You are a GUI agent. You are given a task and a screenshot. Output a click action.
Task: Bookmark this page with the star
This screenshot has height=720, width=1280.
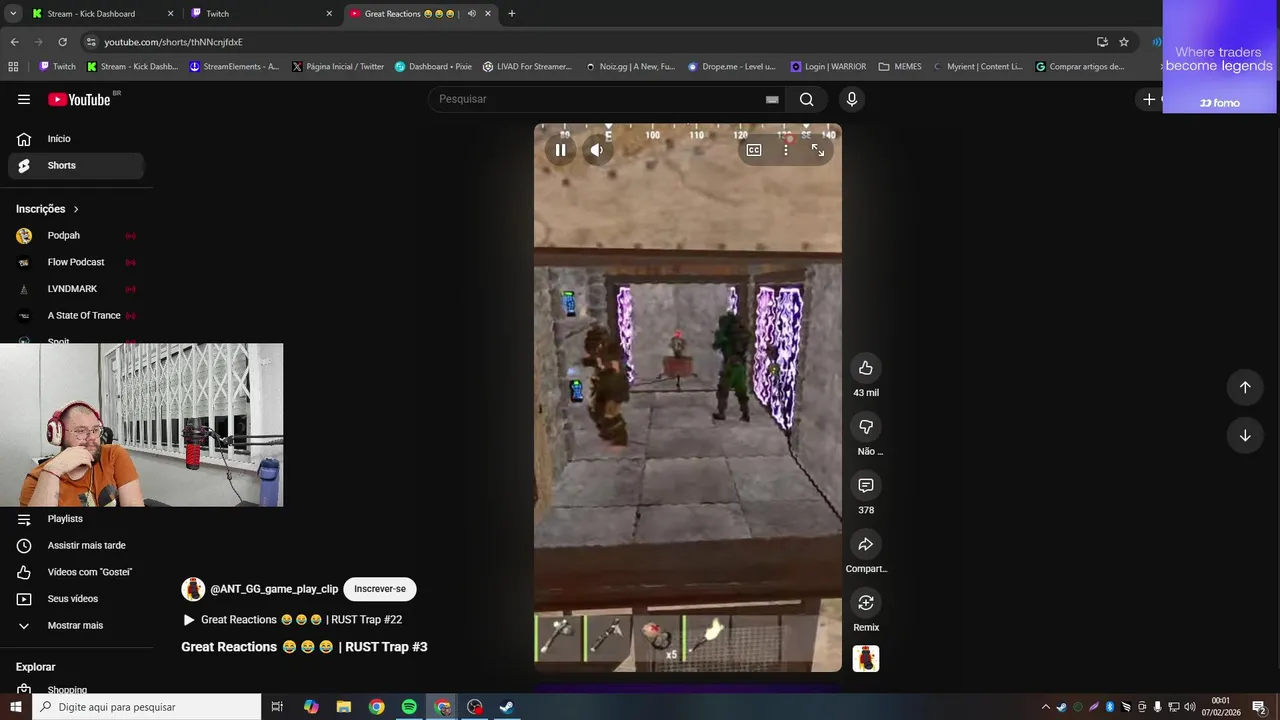coord(1124,42)
